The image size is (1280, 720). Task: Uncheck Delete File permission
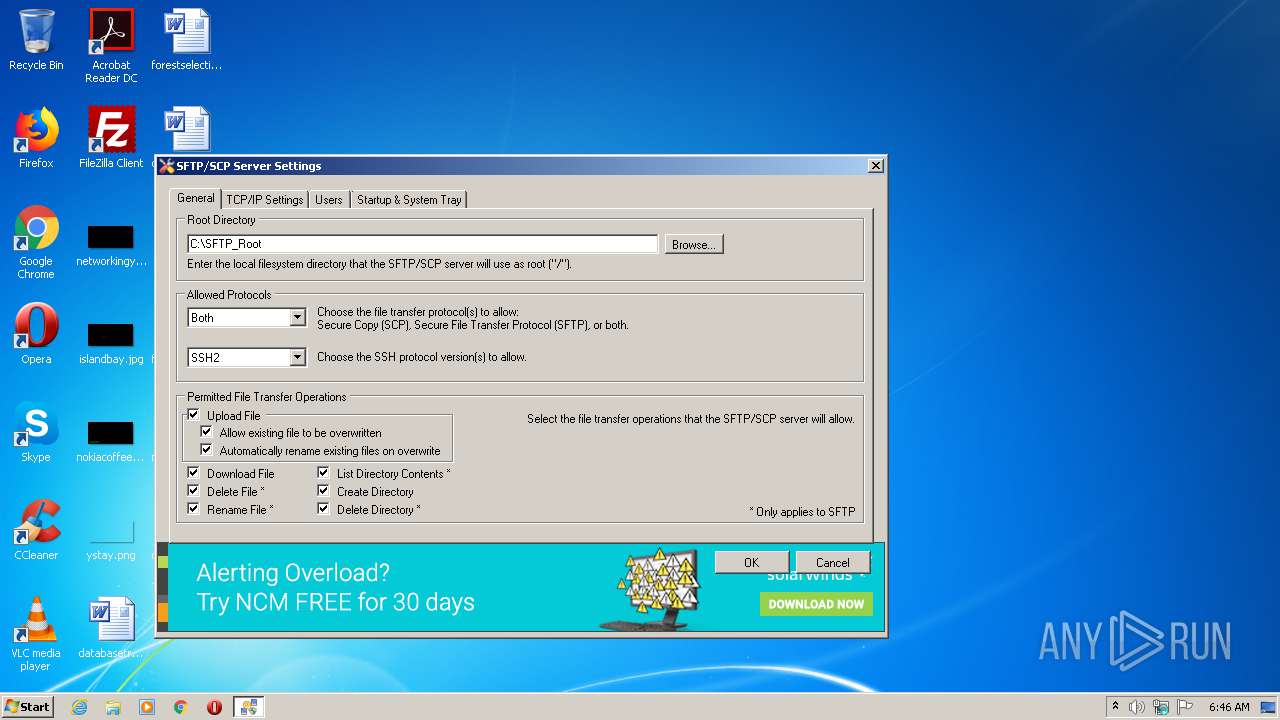point(194,491)
